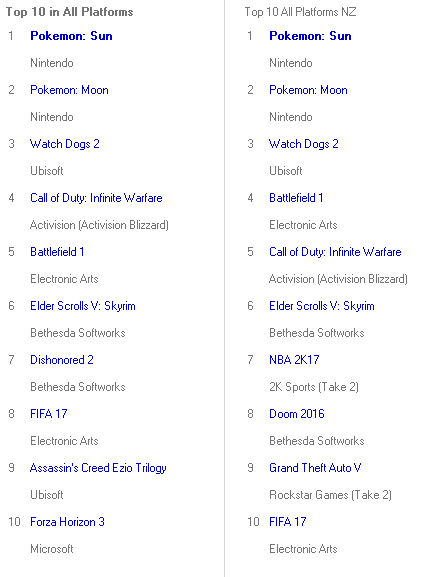Open Watch Dogs 2 in NZ list
The image size is (427, 577).
304,144
